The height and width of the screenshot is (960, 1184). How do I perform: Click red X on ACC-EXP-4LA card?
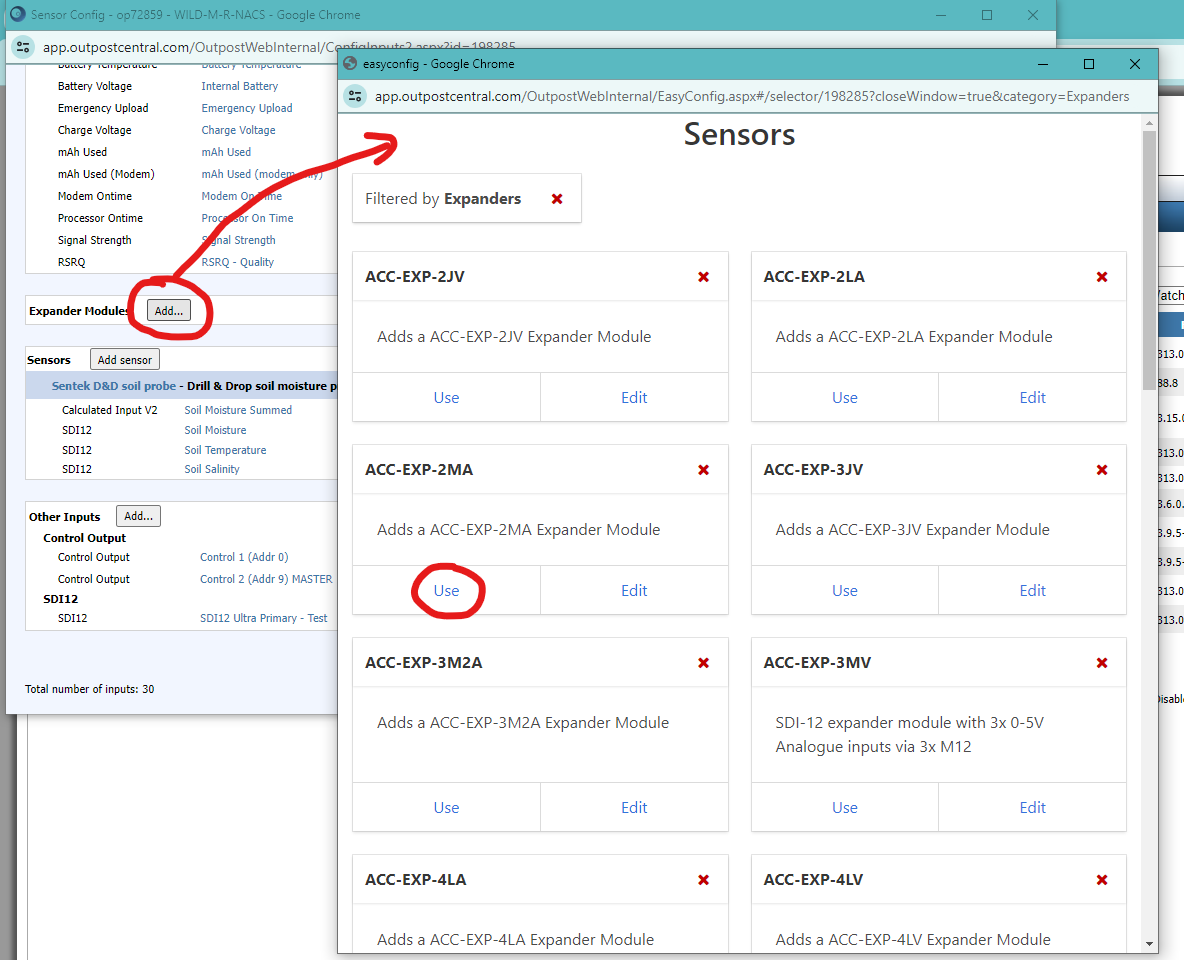click(x=704, y=880)
